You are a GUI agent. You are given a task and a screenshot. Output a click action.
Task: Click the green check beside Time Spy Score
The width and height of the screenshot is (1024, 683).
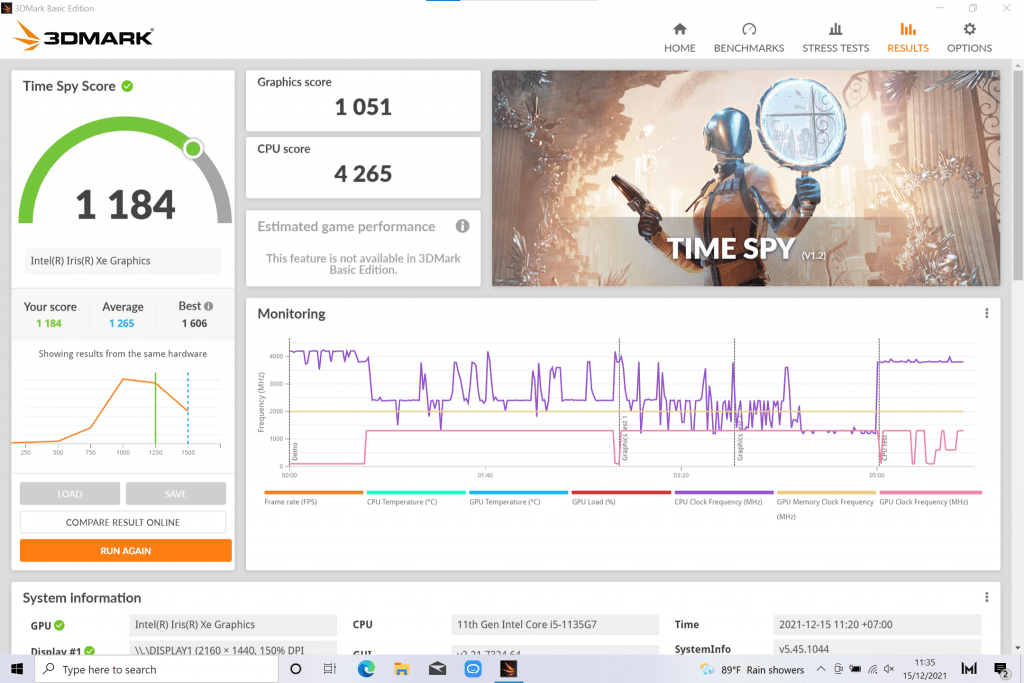pyautogui.click(x=127, y=86)
